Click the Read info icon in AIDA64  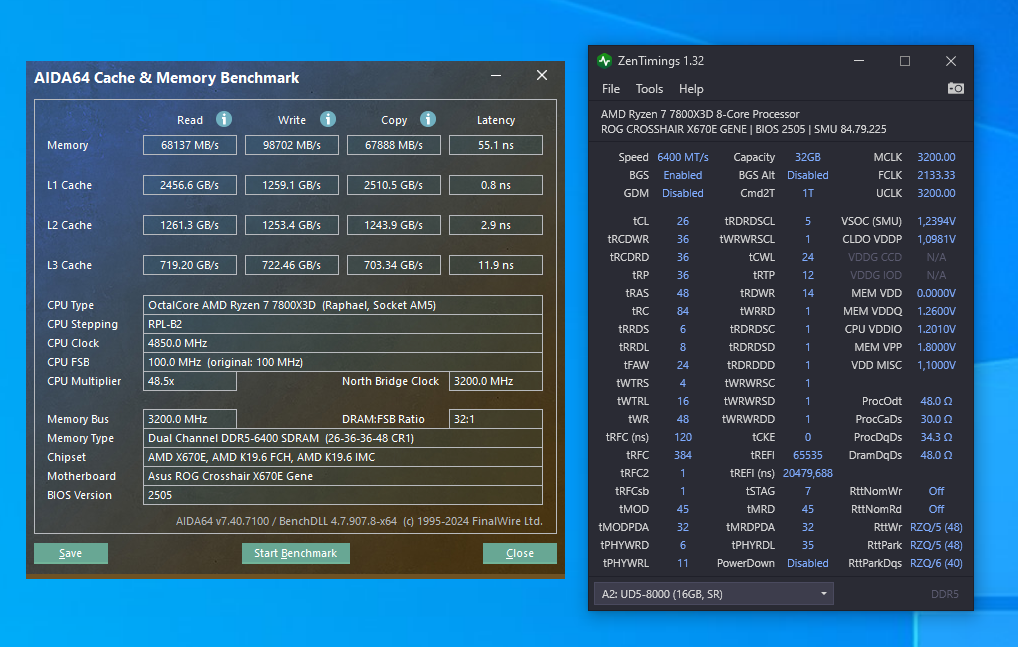(x=224, y=119)
